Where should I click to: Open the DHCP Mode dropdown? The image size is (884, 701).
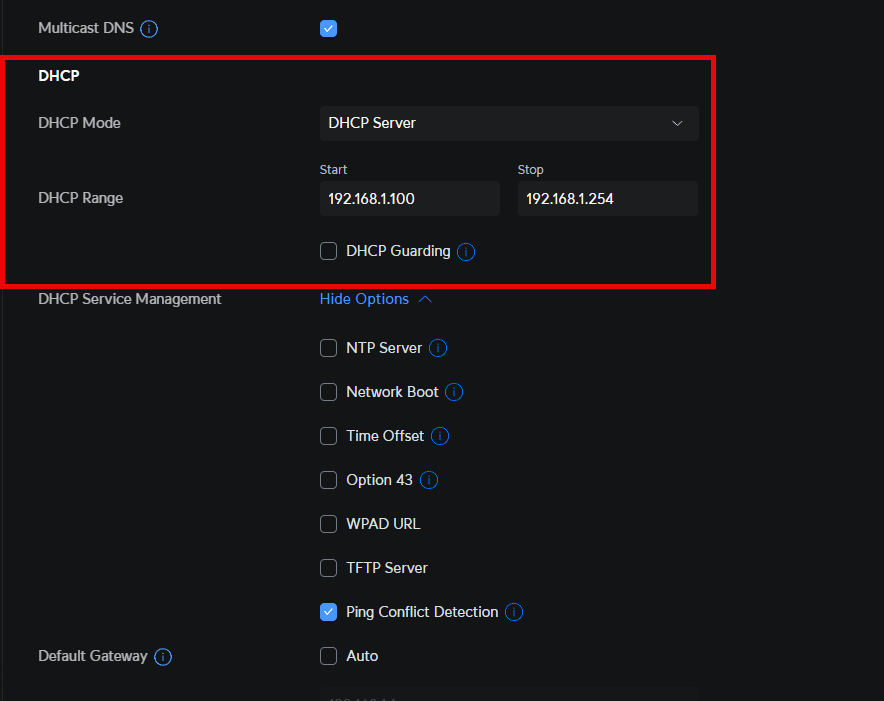(x=508, y=123)
